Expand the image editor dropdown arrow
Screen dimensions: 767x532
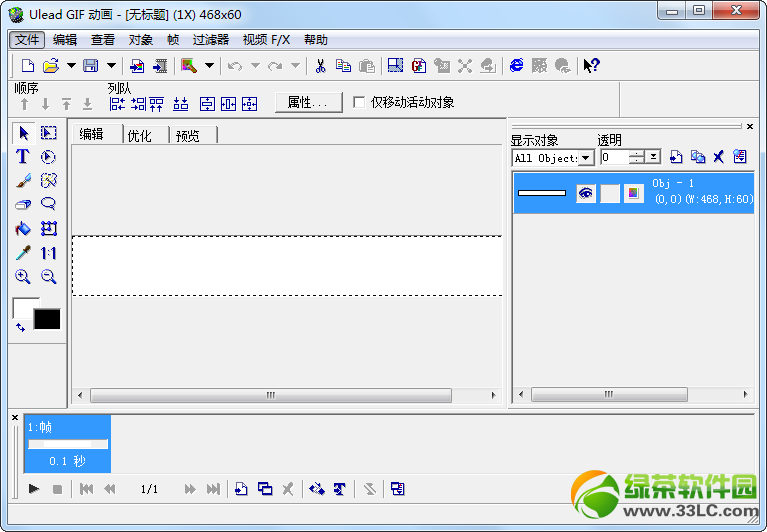tap(209, 65)
